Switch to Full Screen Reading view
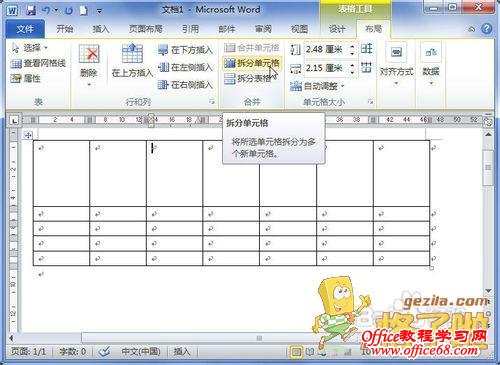Screen dimensions: 500x365 pyautogui.click(x=310, y=352)
